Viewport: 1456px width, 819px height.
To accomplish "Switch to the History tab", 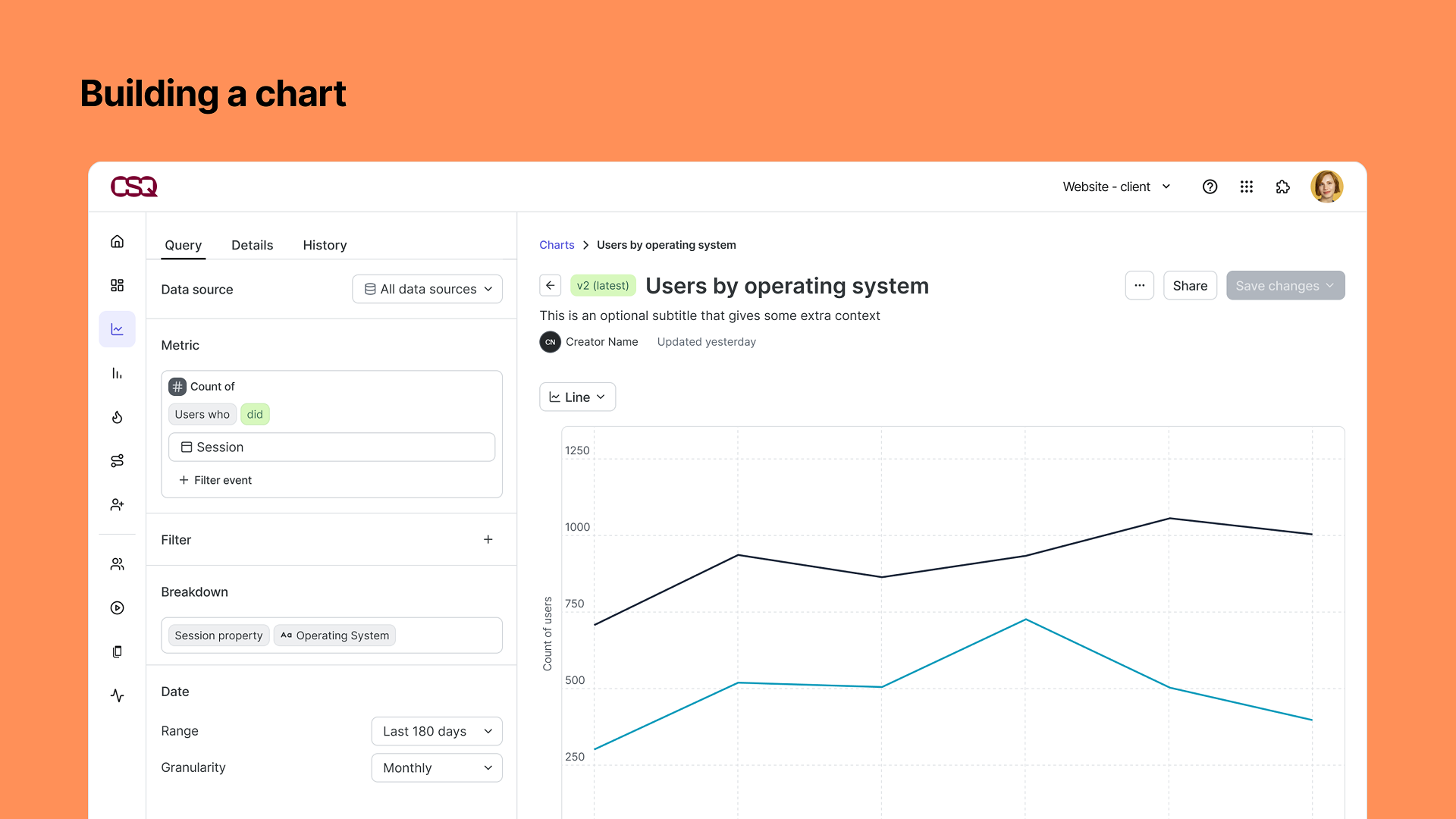I will point(325,245).
